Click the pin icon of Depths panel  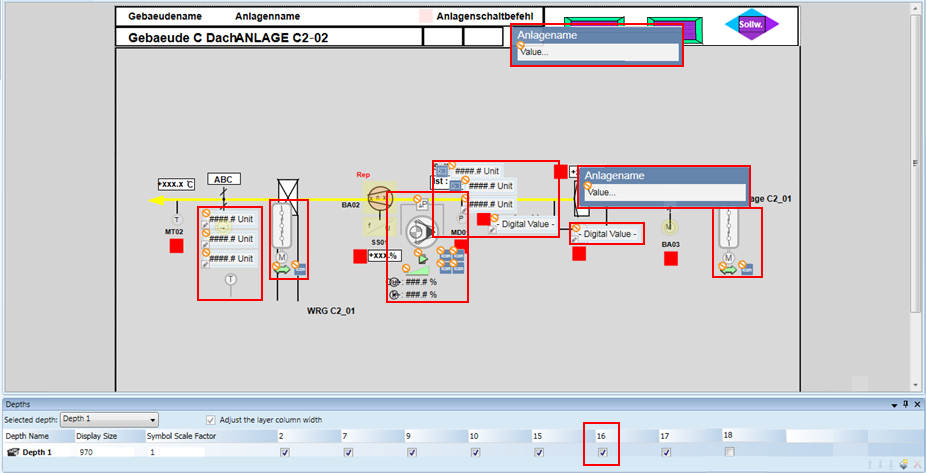[x=905, y=404]
